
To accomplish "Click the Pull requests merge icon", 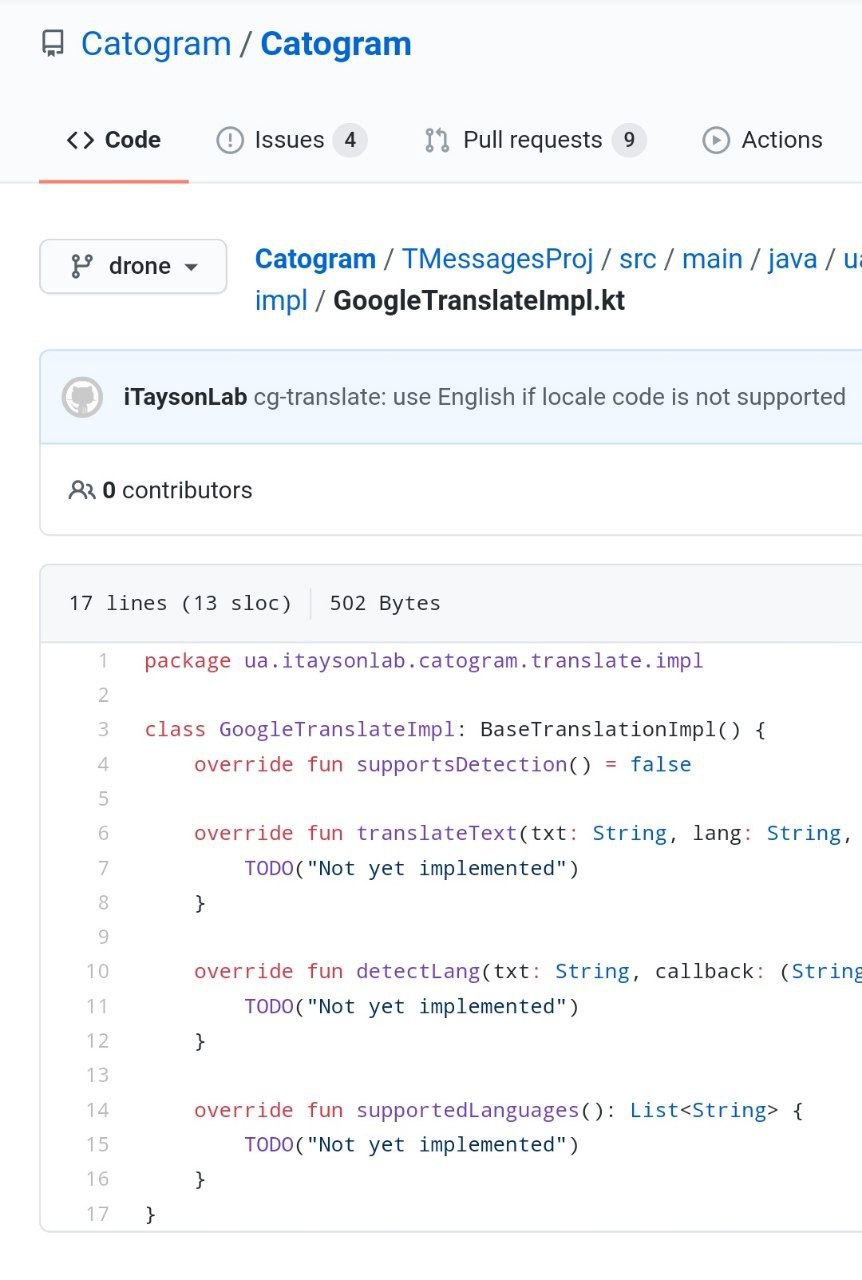I will tap(437, 140).
